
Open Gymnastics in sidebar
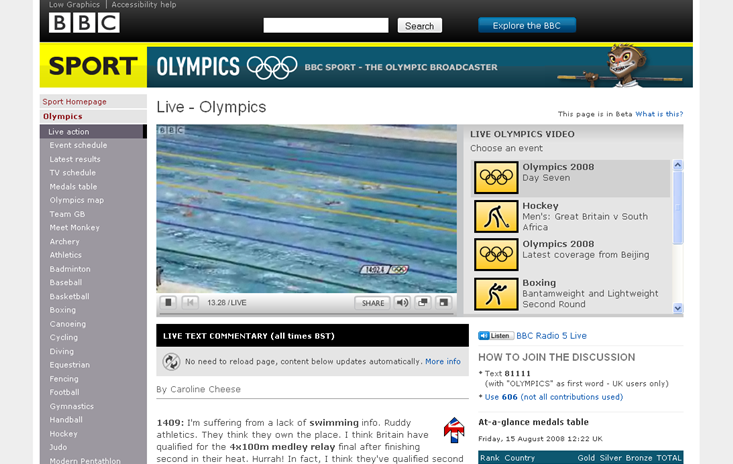[x=72, y=407]
